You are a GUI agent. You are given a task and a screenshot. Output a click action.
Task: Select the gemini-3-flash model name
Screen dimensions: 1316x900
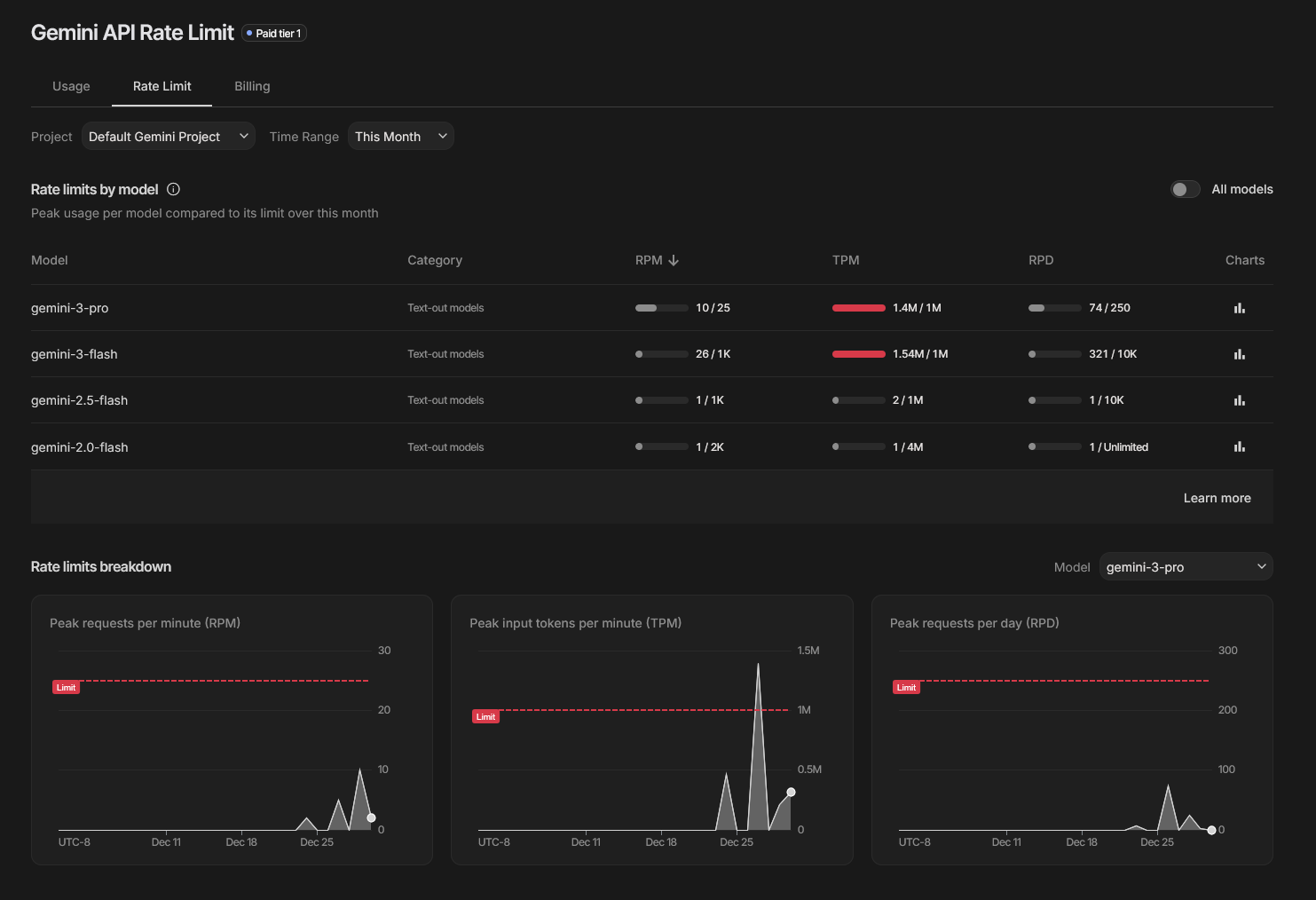point(75,354)
